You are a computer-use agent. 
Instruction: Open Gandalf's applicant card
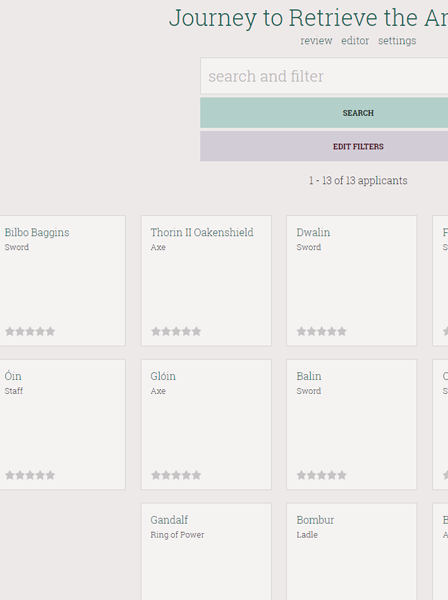point(206,551)
